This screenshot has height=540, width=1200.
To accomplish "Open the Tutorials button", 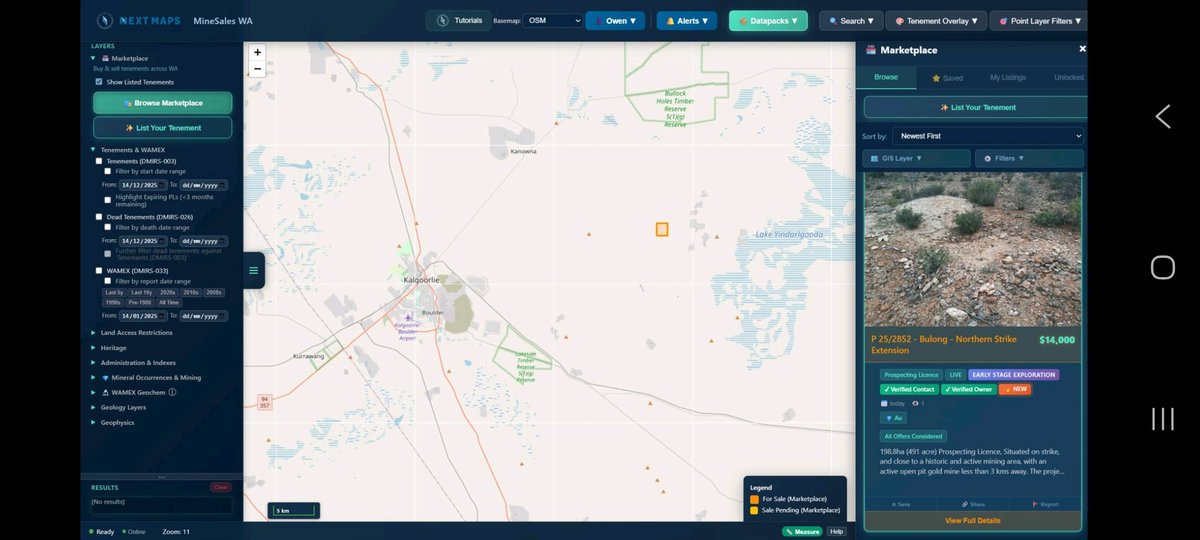I will coord(458,20).
